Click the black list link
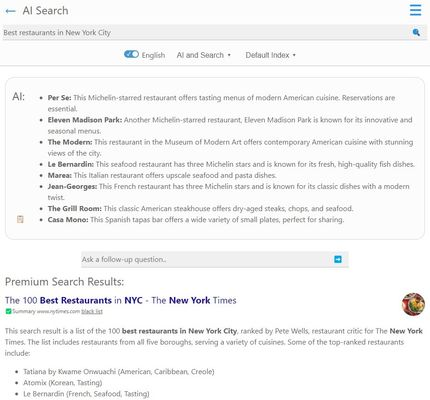 point(92,311)
